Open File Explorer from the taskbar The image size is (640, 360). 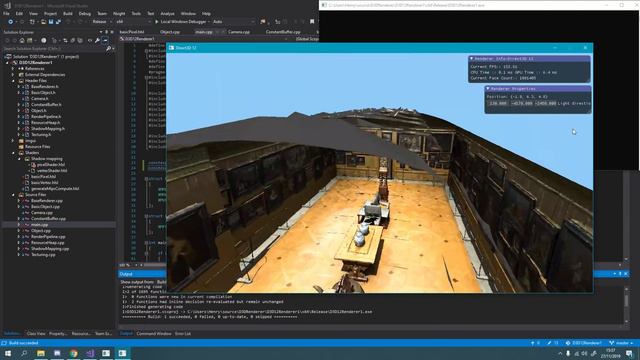[x=41, y=353]
